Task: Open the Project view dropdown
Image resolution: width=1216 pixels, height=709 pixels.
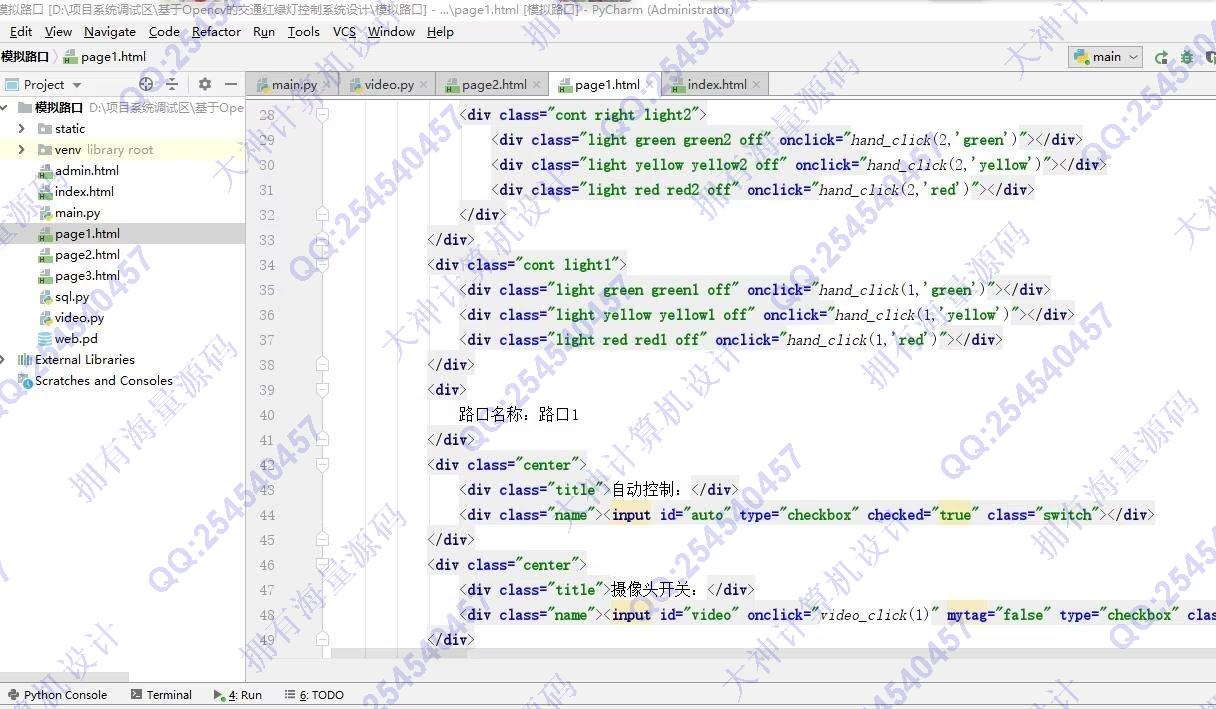Action: coord(44,85)
